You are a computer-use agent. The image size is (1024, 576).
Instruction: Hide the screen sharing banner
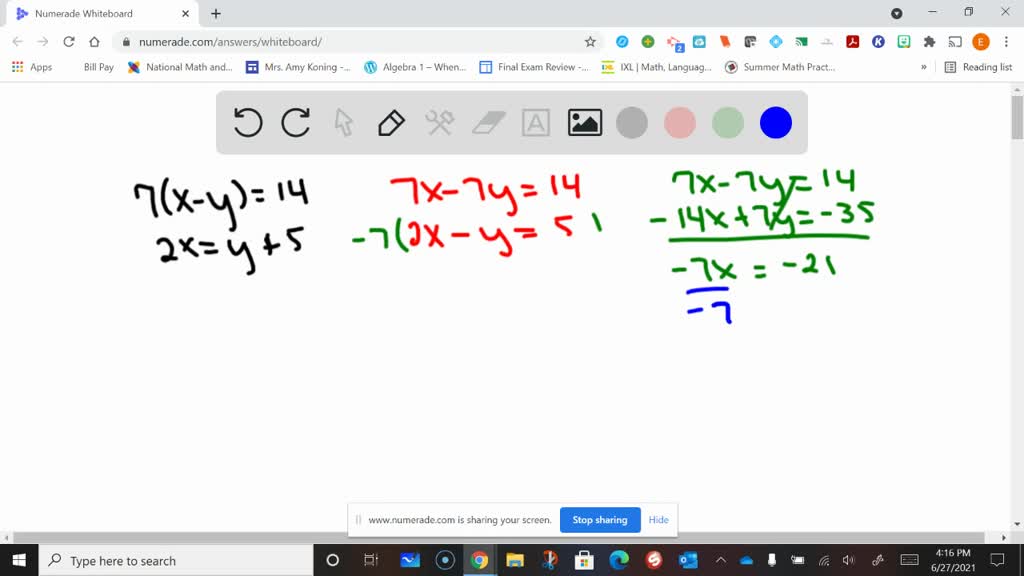pyautogui.click(x=658, y=519)
